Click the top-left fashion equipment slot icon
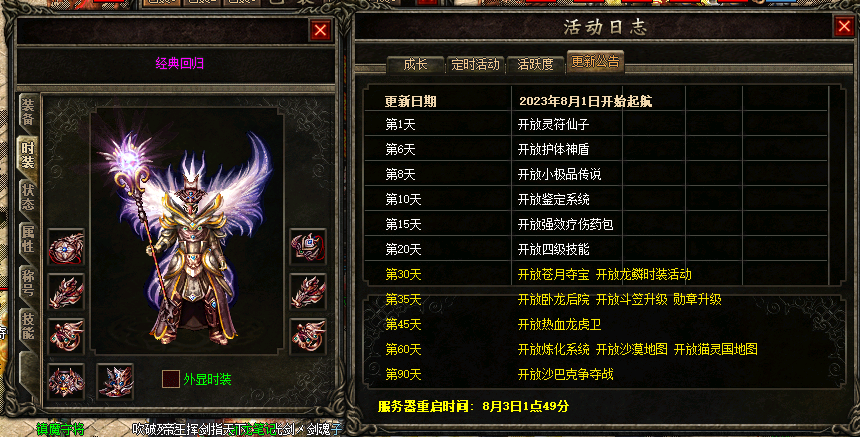The width and height of the screenshot is (860, 437). pos(66,247)
